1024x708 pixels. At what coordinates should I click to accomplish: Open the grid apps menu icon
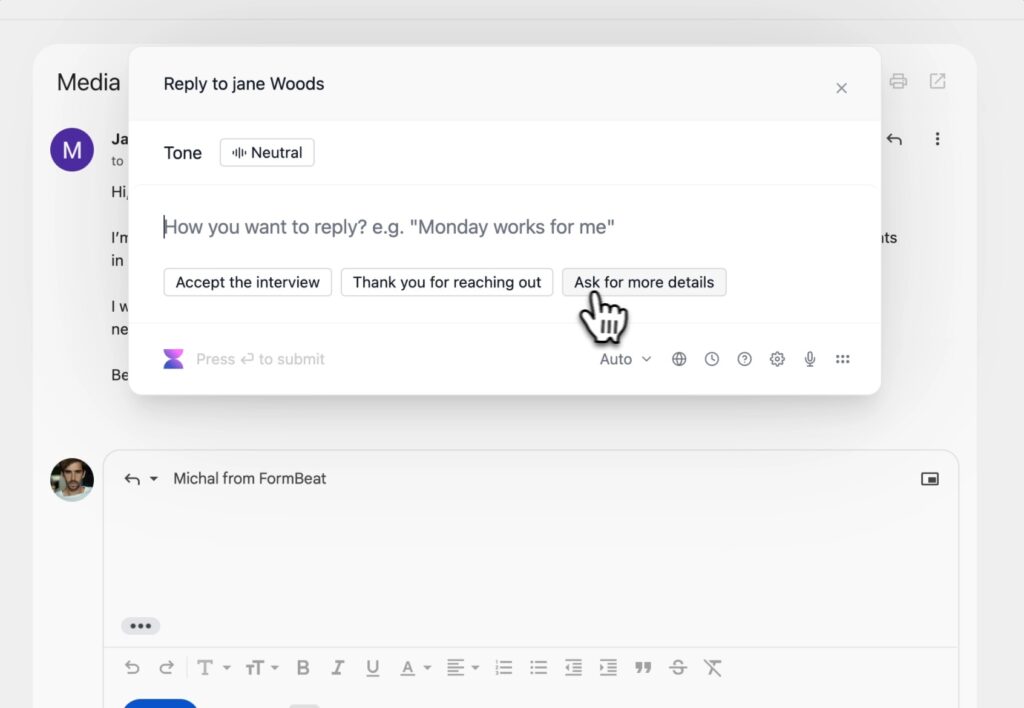click(x=843, y=359)
